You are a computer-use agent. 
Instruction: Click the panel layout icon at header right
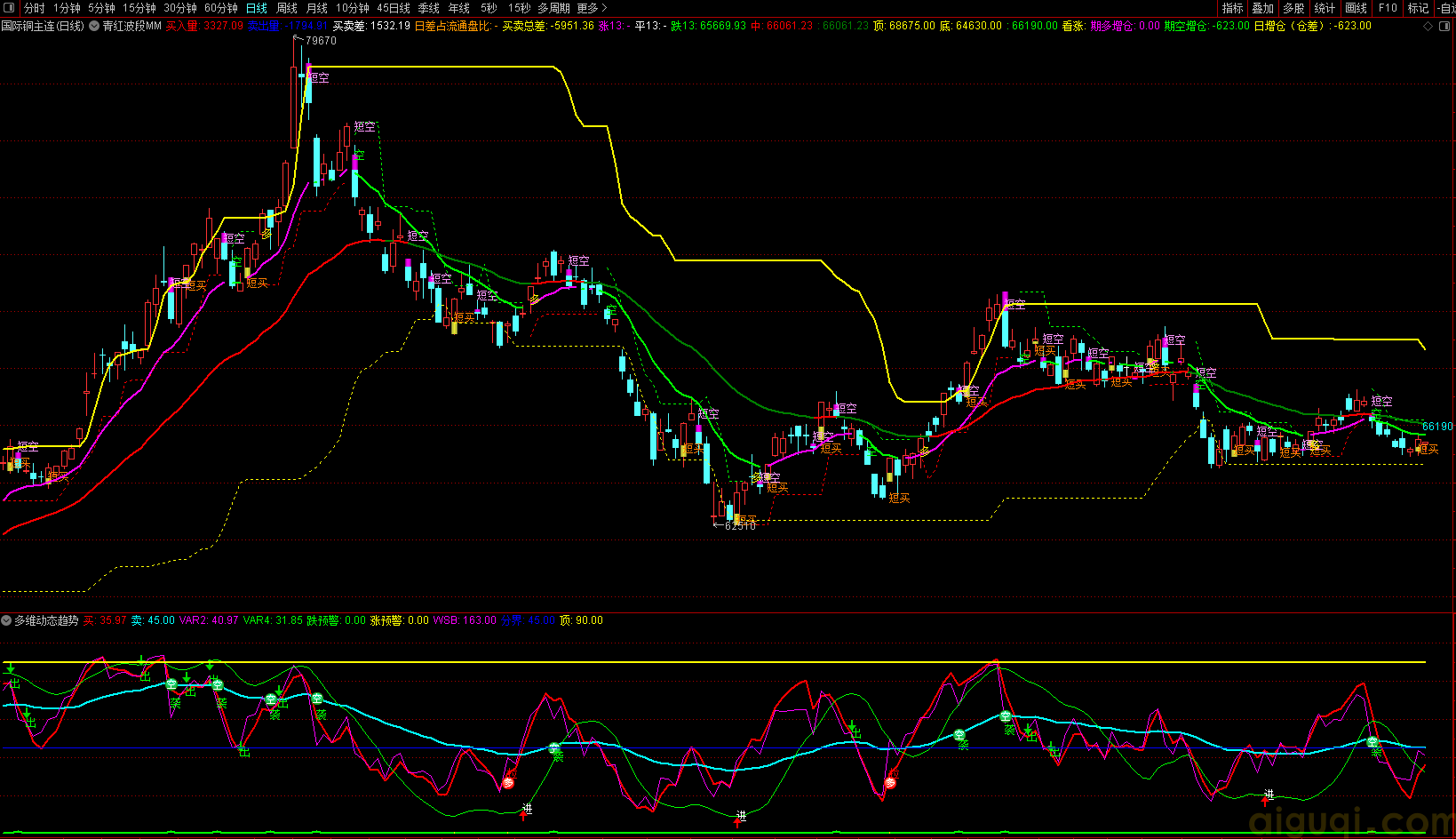[1444, 26]
